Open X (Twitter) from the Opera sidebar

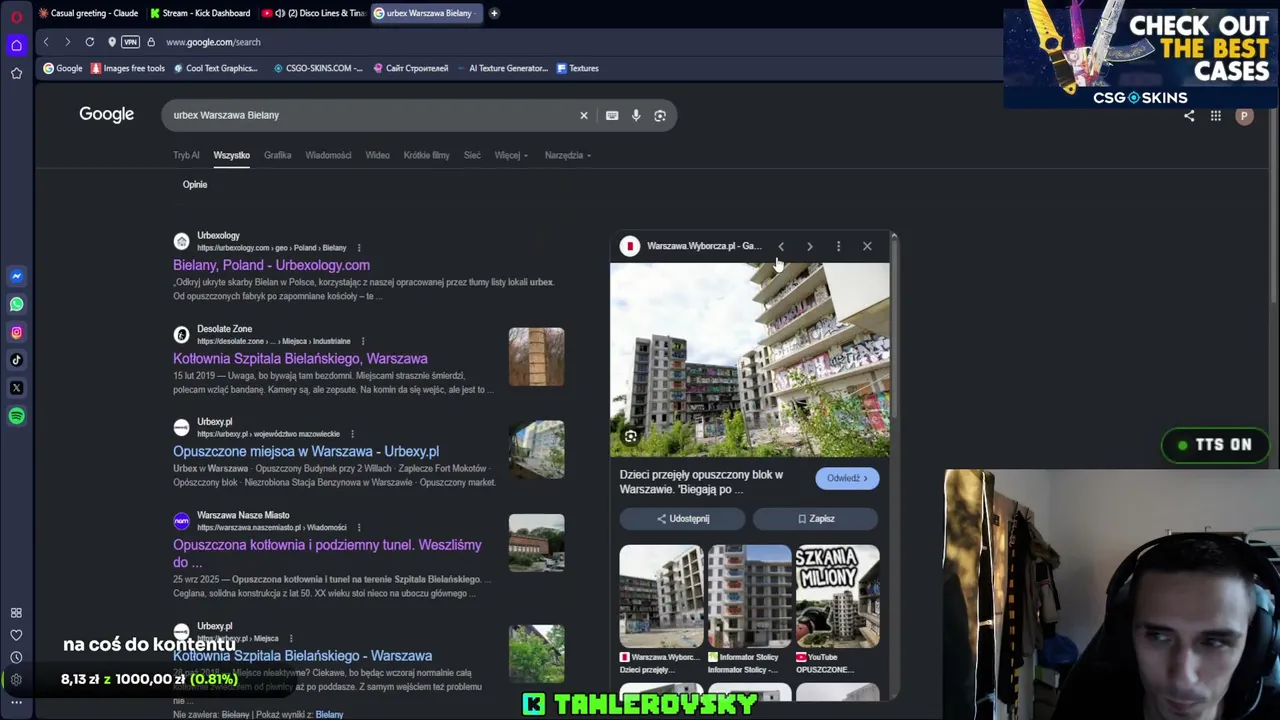click(x=16, y=388)
